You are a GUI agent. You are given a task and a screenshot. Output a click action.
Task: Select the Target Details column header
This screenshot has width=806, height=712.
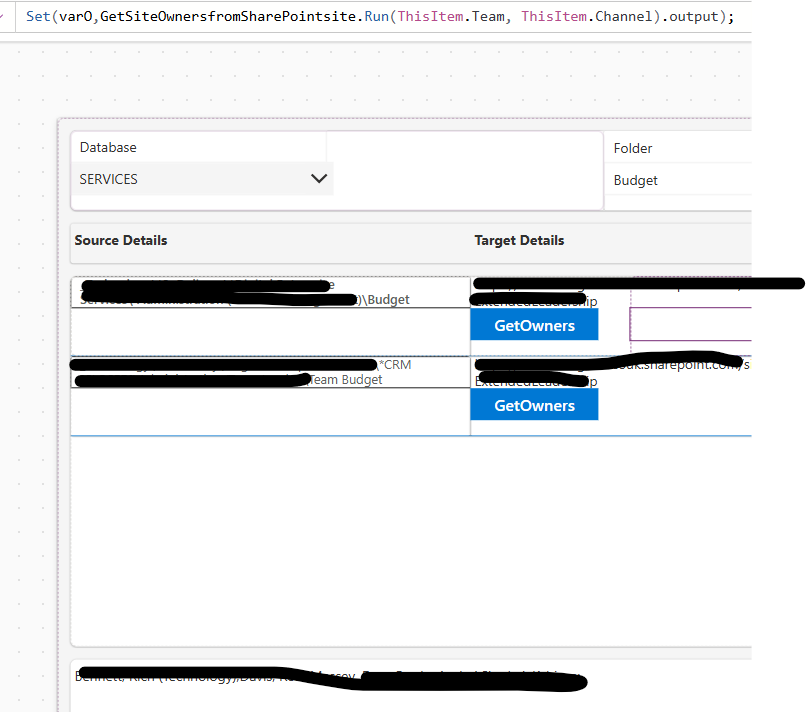tap(518, 240)
